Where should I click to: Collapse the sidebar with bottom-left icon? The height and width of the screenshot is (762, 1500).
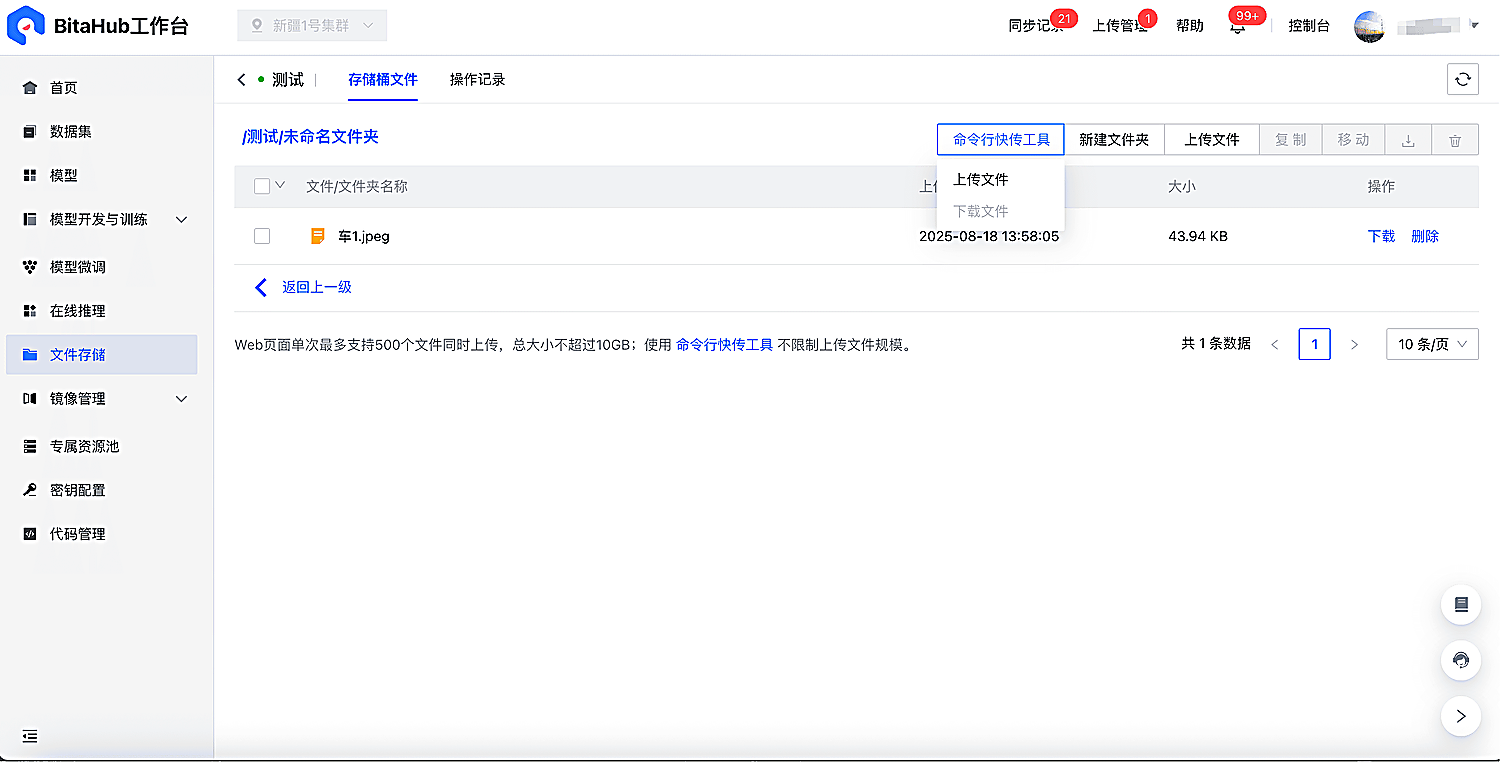(30, 736)
